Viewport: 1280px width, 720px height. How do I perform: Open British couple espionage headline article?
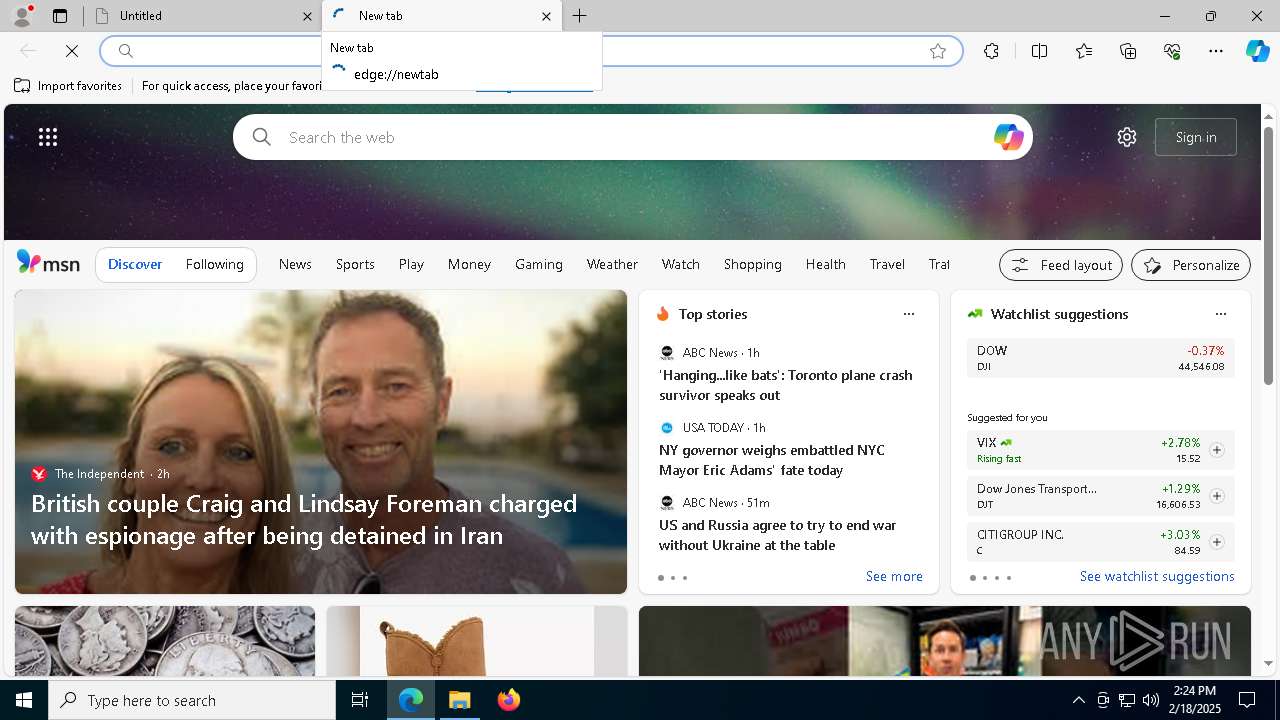tap(304, 519)
